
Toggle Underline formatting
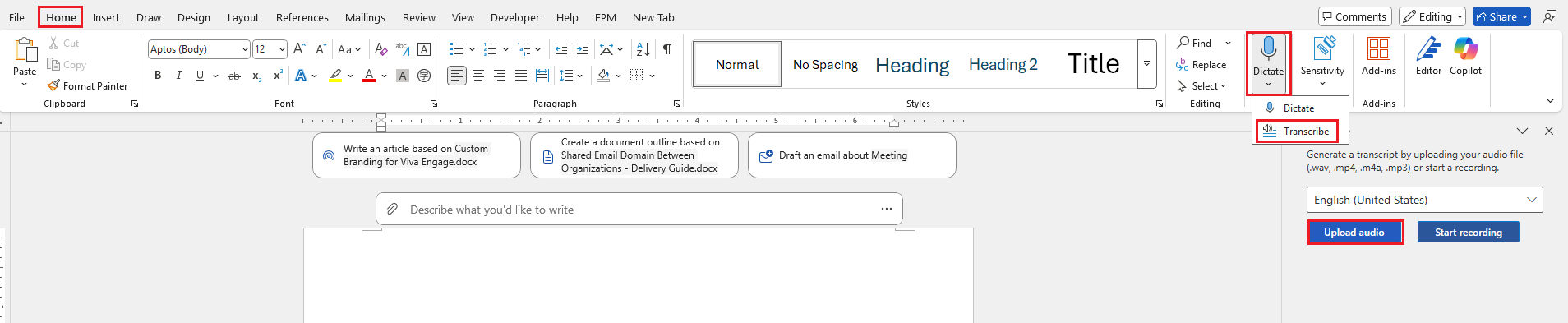tap(200, 76)
